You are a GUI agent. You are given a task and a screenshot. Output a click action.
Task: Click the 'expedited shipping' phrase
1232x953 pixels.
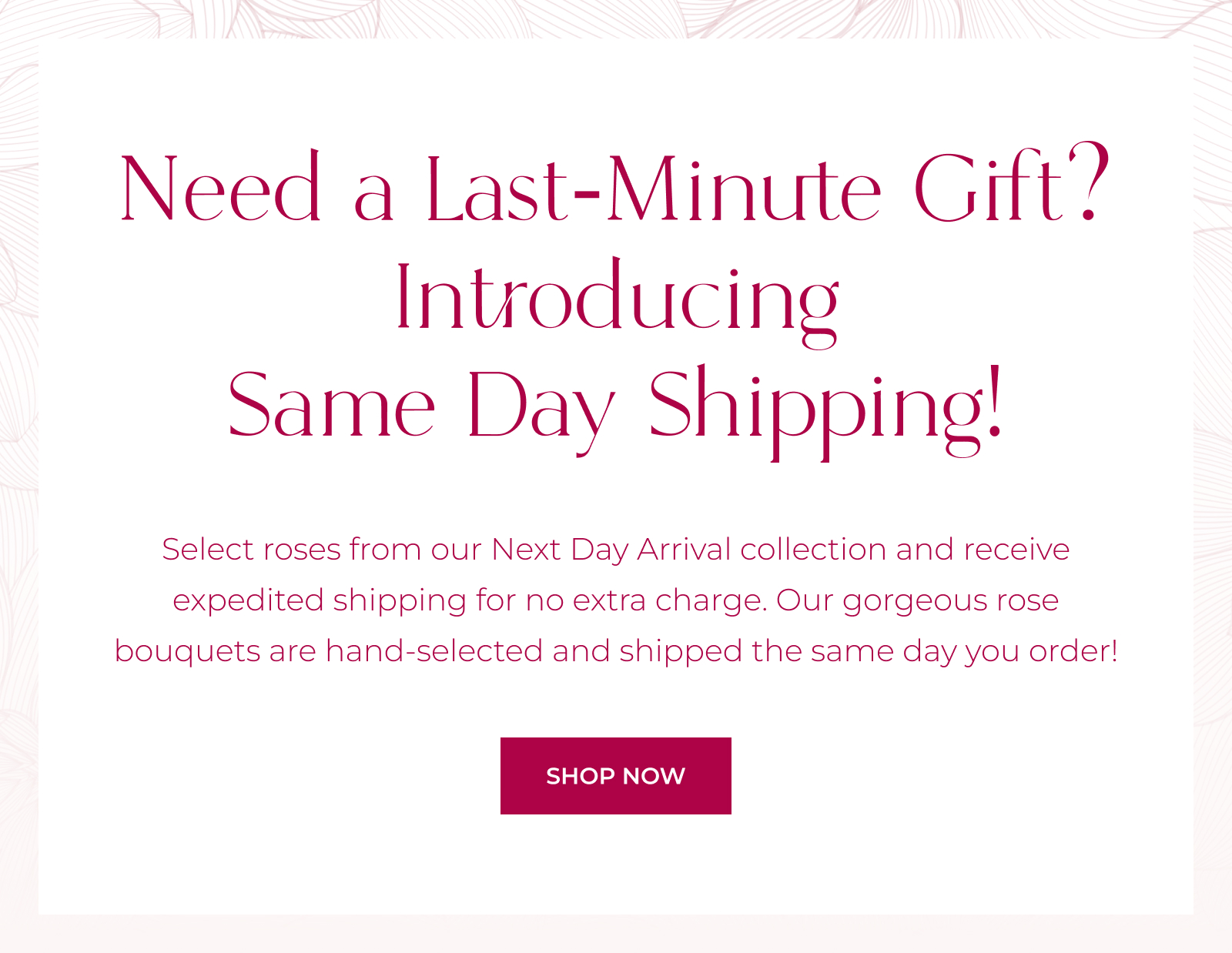[320, 601]
